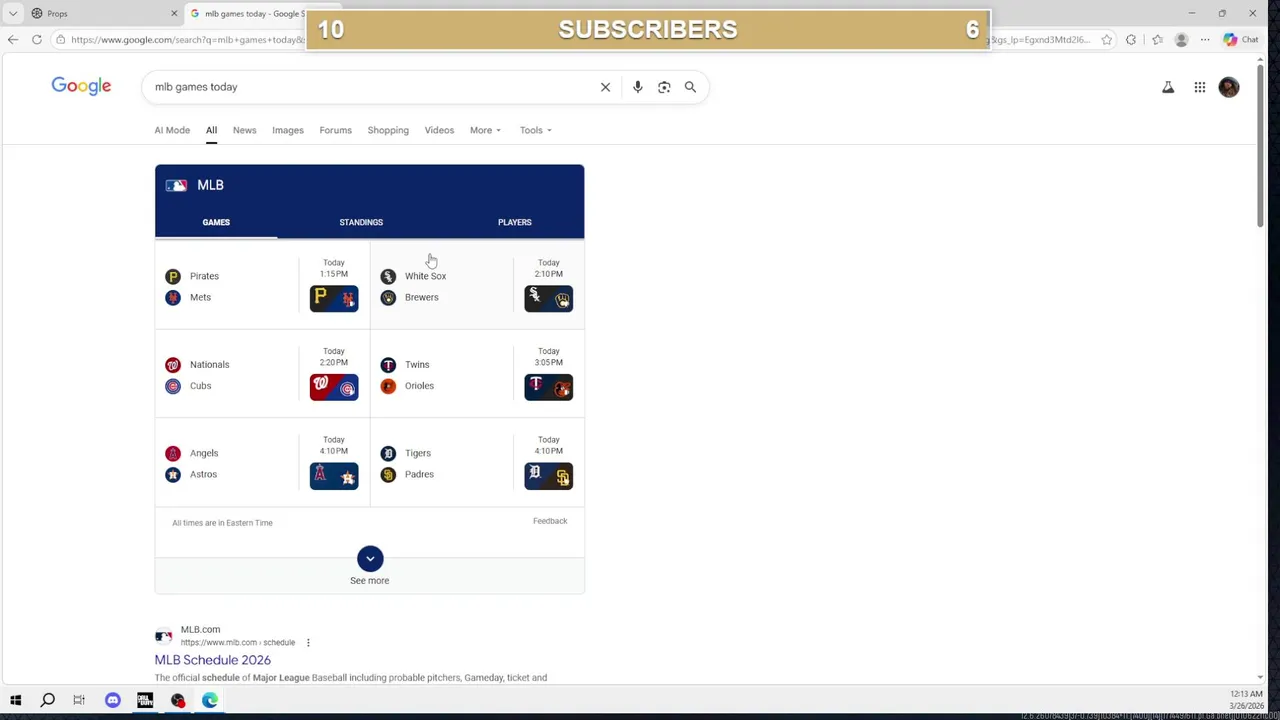Viewport: 1280px width, 720px height.
Task: Open the Google account profile avatar
Action: pos(1229,87)
